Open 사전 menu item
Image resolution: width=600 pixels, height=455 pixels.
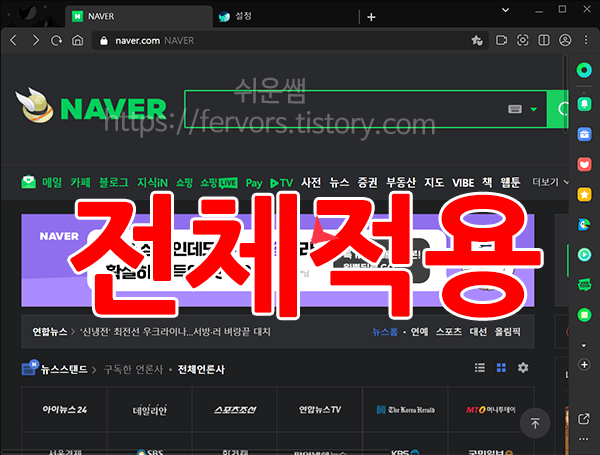click(x=311, y=183)
